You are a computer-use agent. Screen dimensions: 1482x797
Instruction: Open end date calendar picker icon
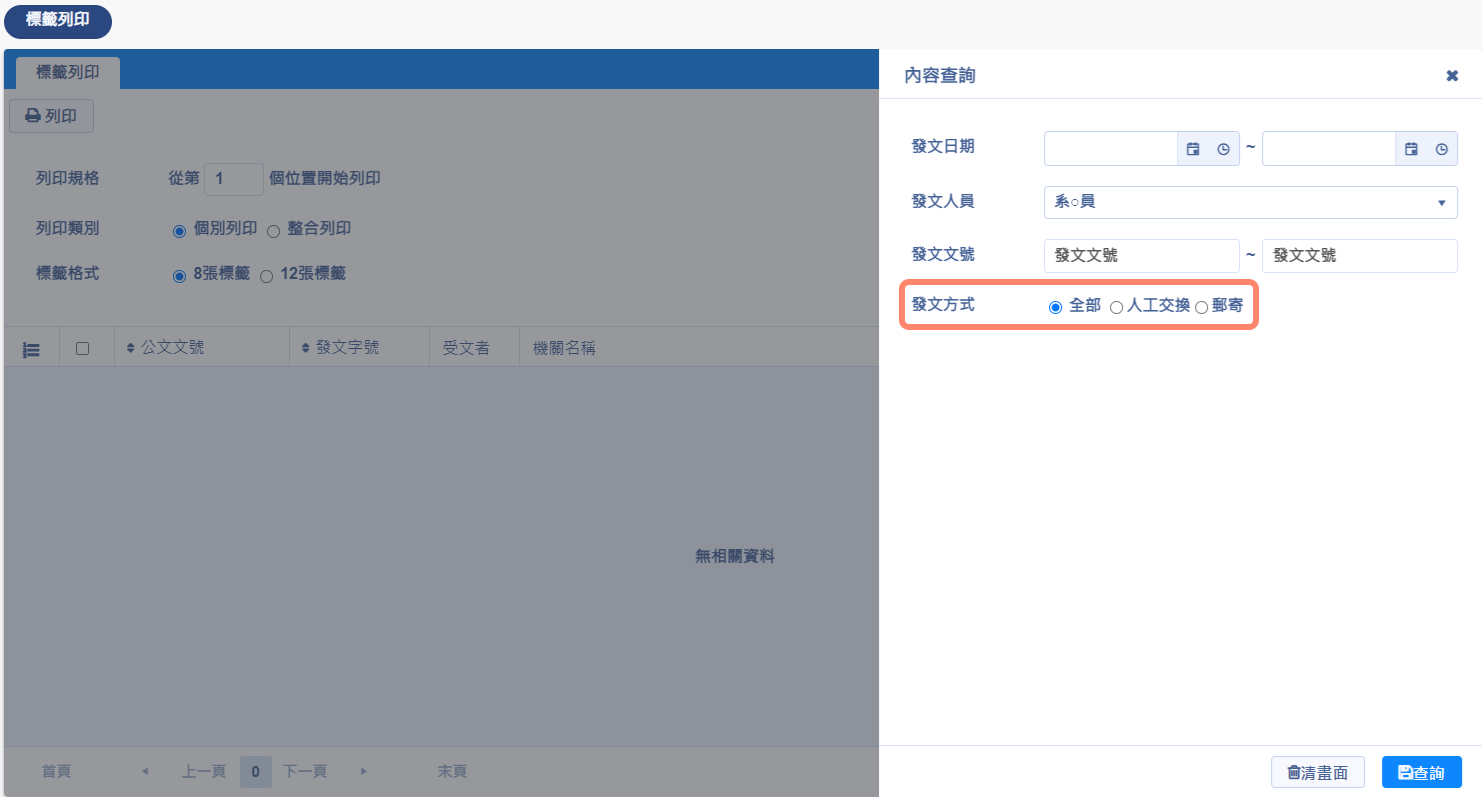(x=1411, y=149)
